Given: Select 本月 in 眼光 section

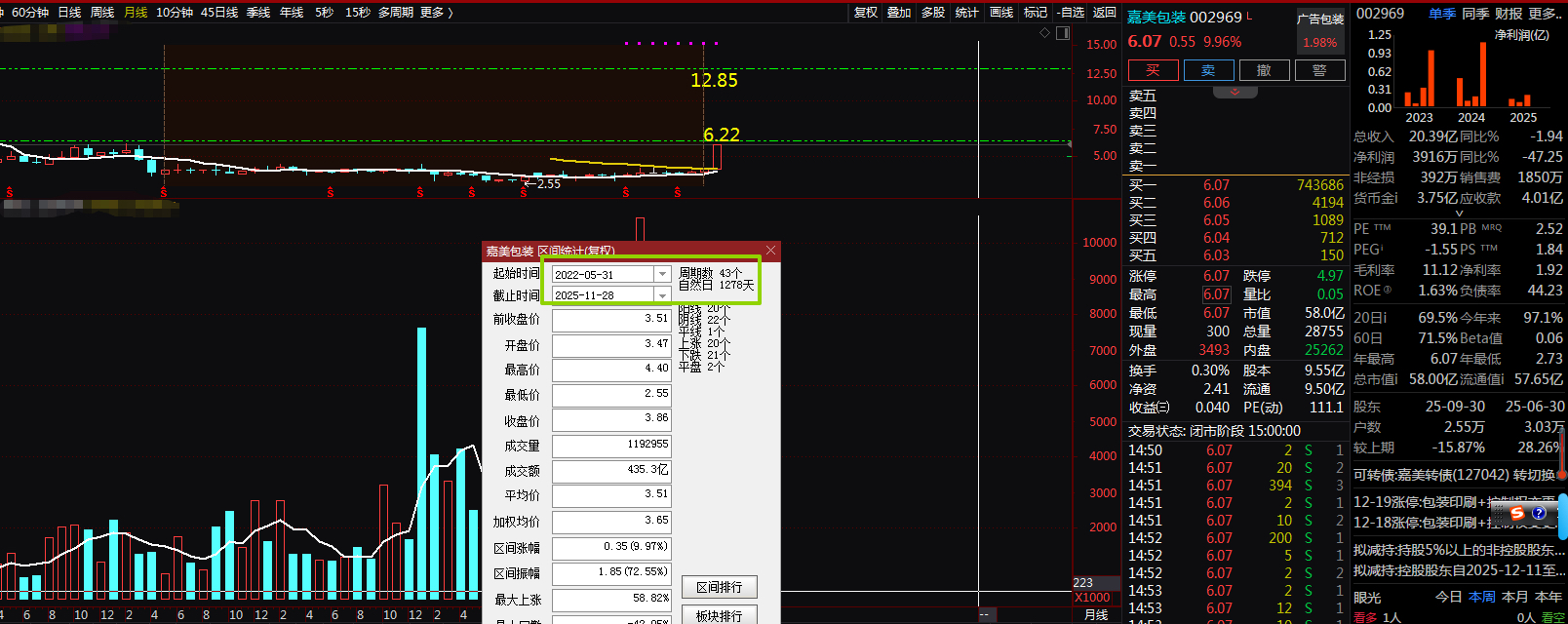Looking at the screenshot, I should click(x=1514, y=597).
